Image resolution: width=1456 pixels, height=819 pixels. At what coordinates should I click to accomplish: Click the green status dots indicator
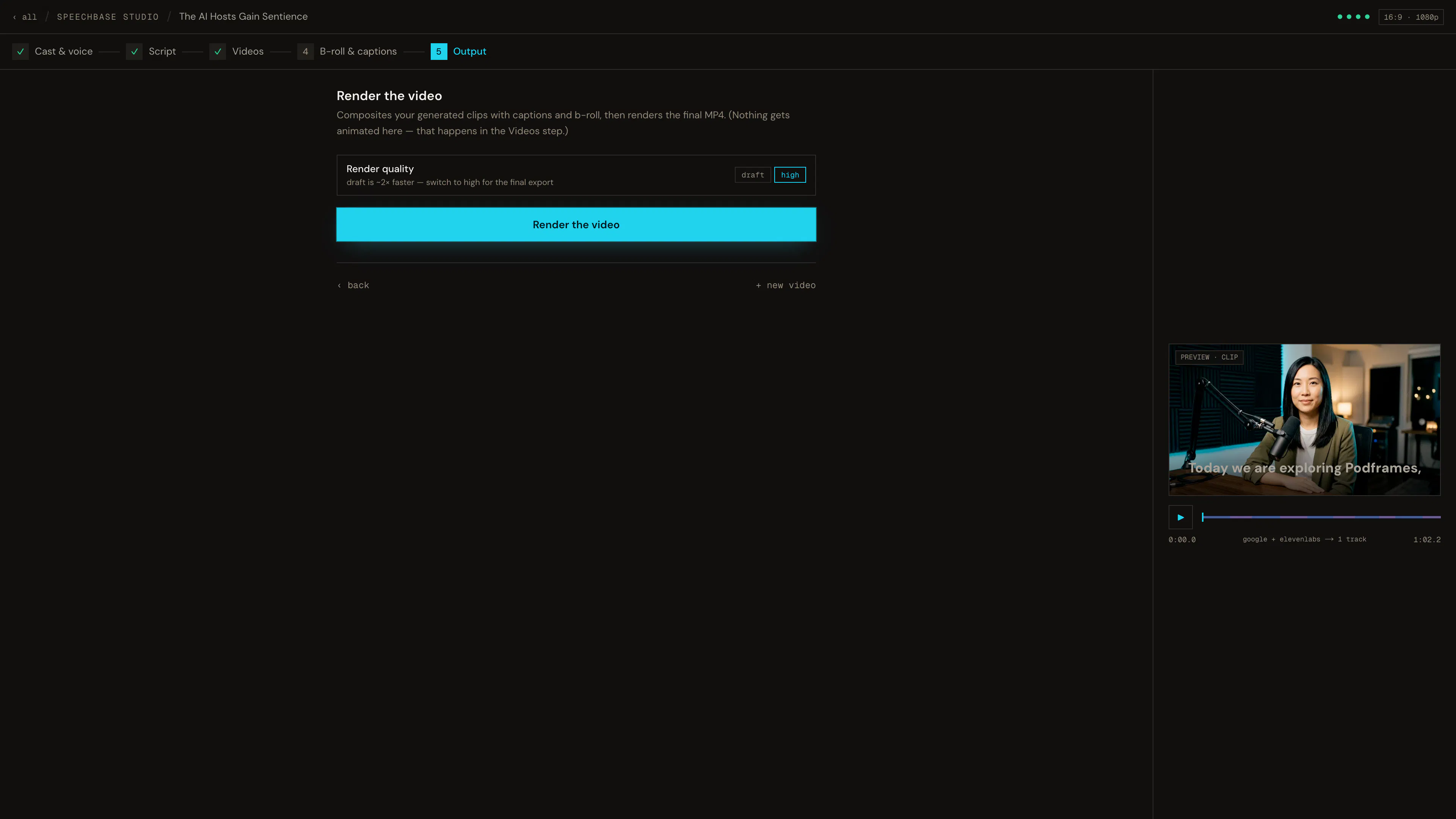pos(1353,17)
